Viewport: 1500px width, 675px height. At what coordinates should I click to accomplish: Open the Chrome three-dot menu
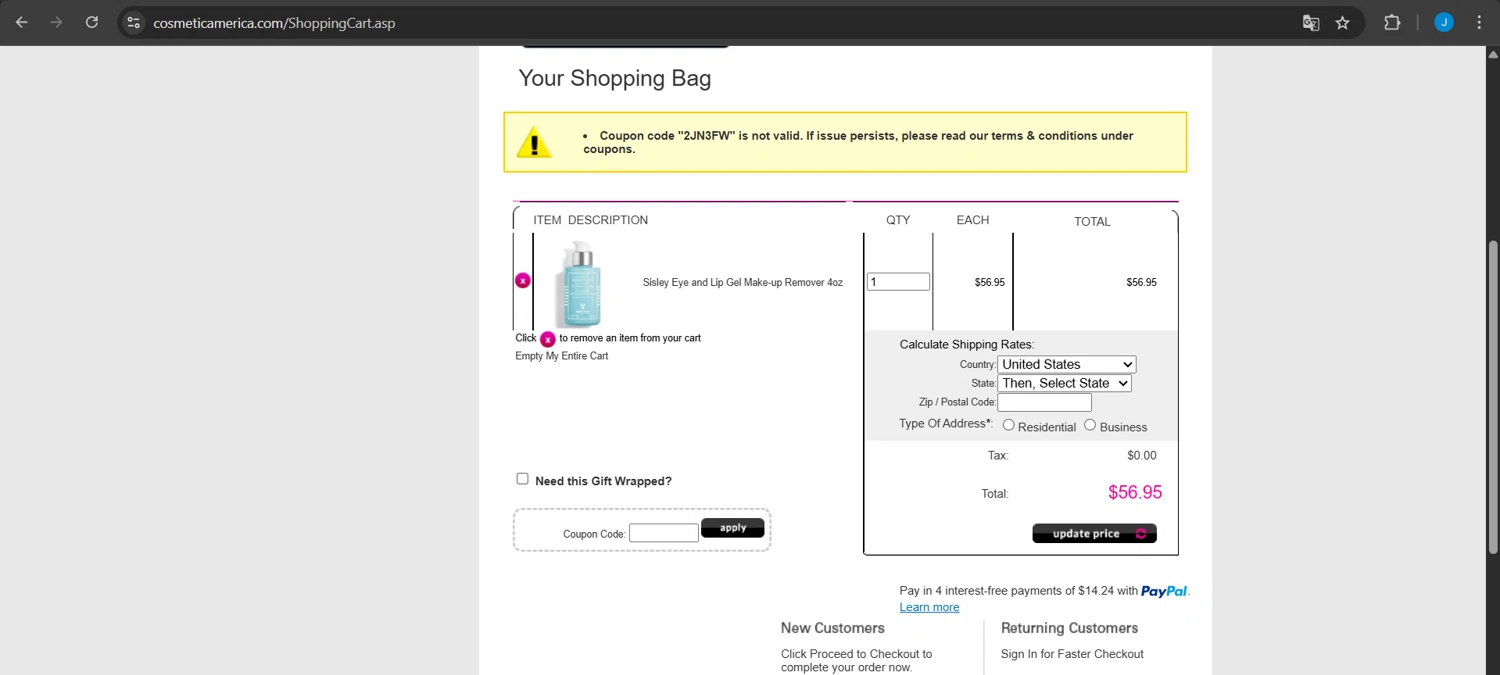pyautogui.click(x=1479, y=22)
